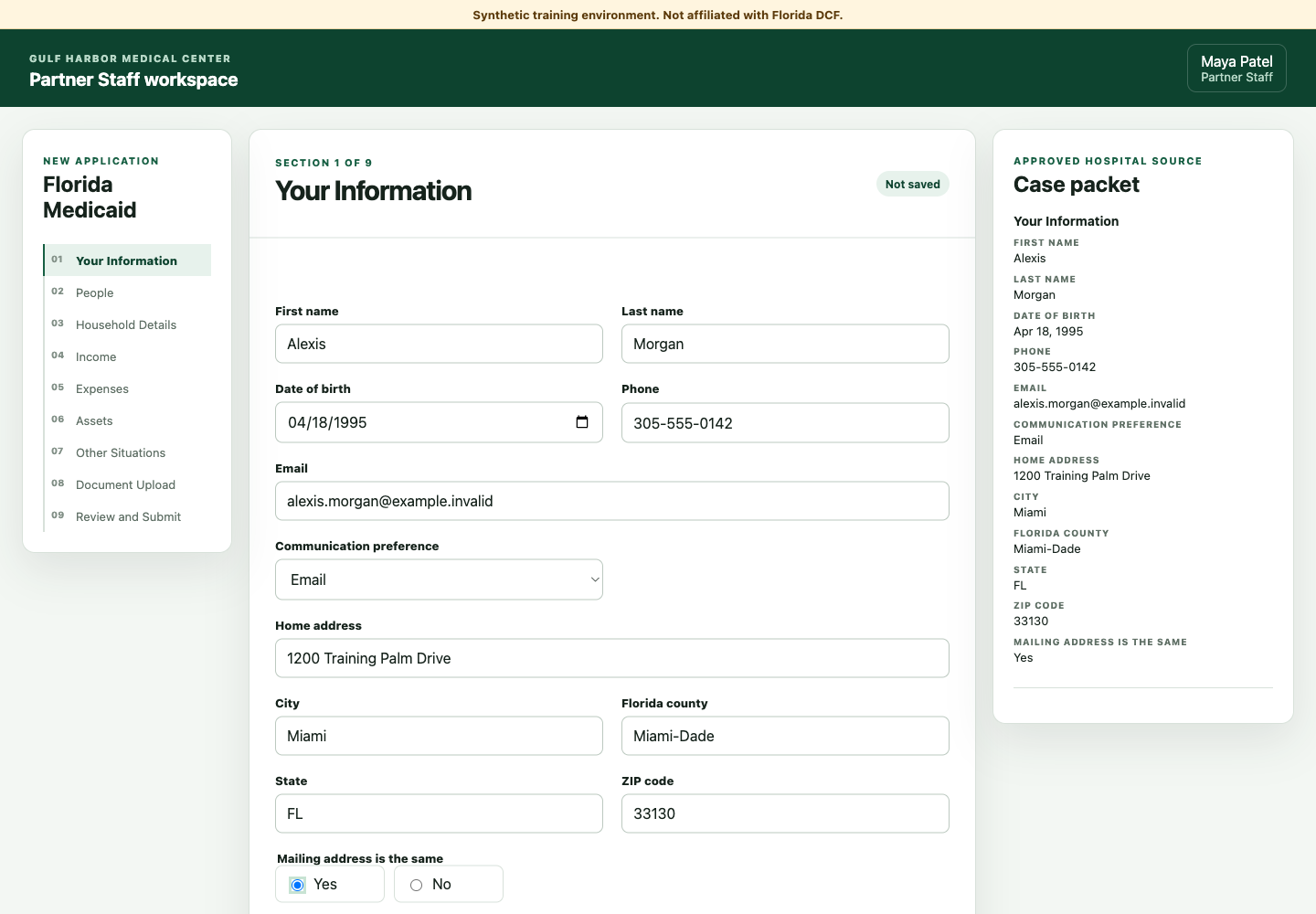This screenshot has height=914, width=1316.
Task: Open the Other Situations section
Action: (127, 452)
